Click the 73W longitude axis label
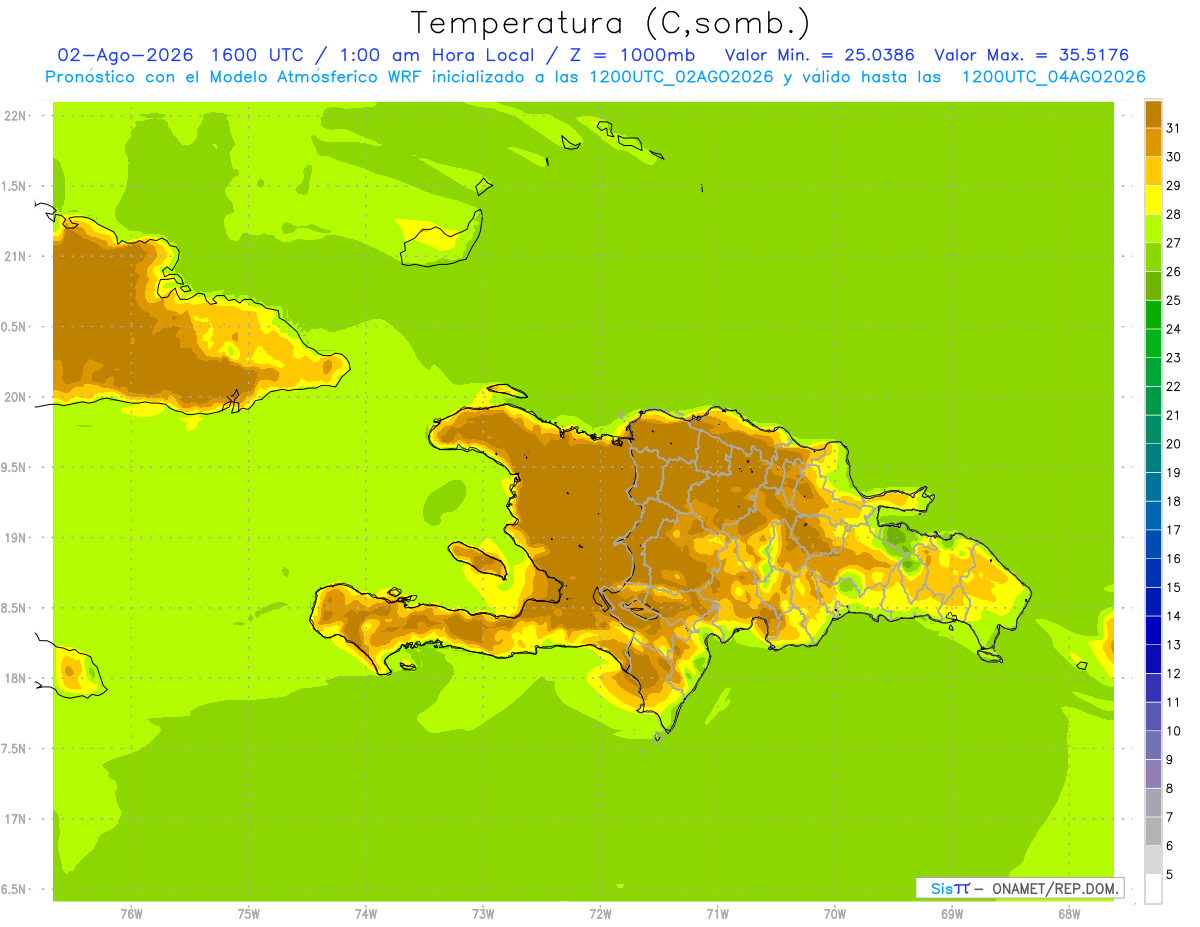Screen dimensions: 1200x927 [x=483, y=914]
